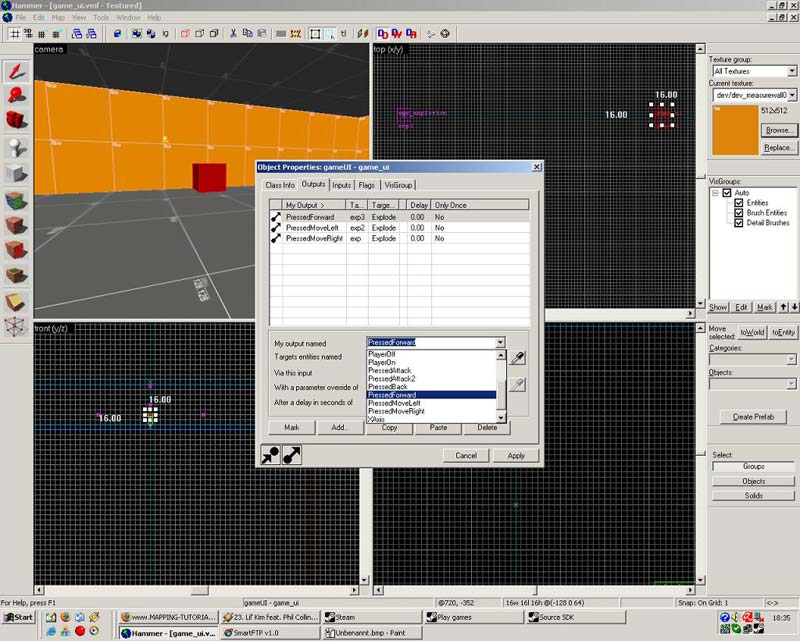Image resolution: width=800 pixels, height=641 pixels.
Task: Open the Texture group dropdown
Action: click(791, 71)
